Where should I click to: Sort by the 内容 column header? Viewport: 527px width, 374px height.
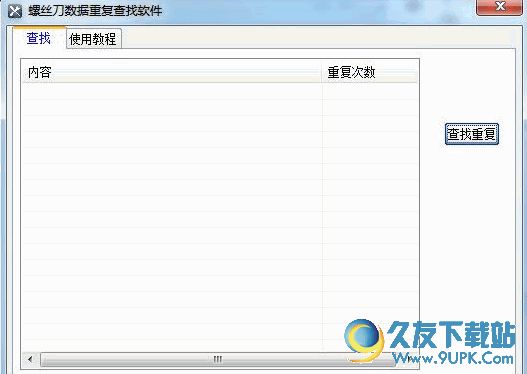coord(171,72)
